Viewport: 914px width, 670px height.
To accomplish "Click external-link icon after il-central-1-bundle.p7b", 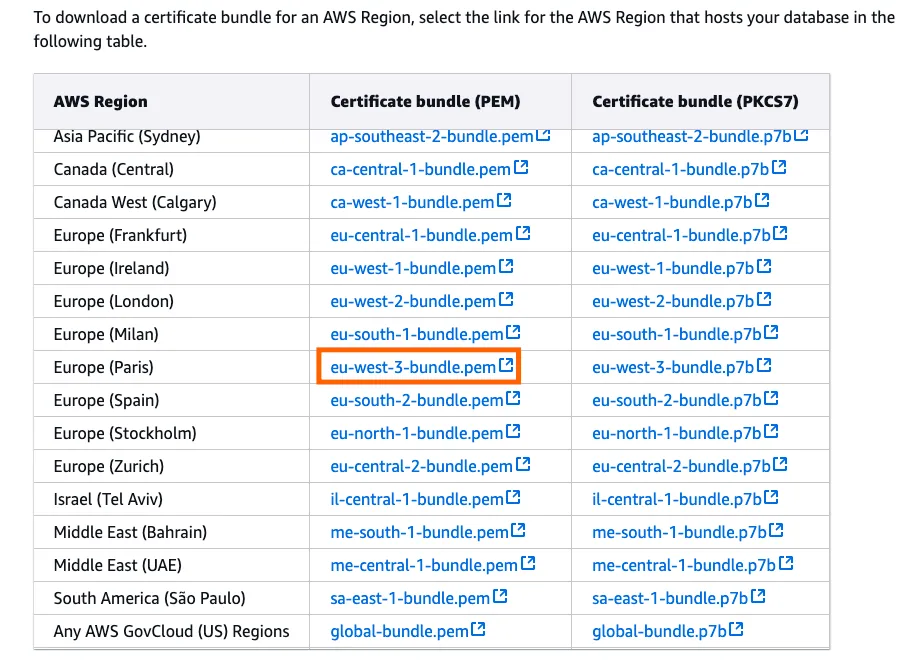I will click(771, 497).
